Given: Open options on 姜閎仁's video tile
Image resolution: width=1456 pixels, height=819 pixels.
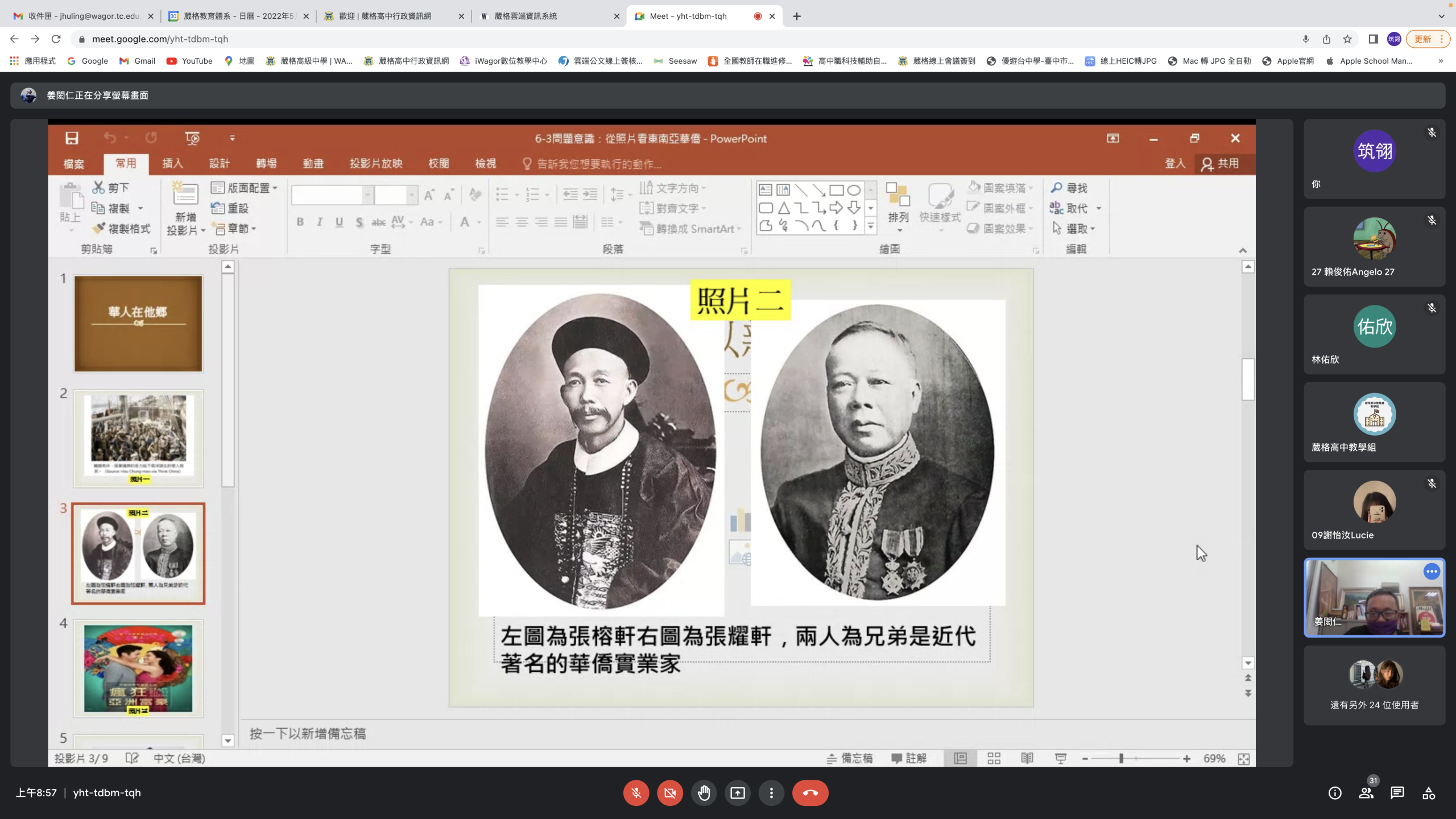Looking at the screenshot, I should coord(1432,572).
